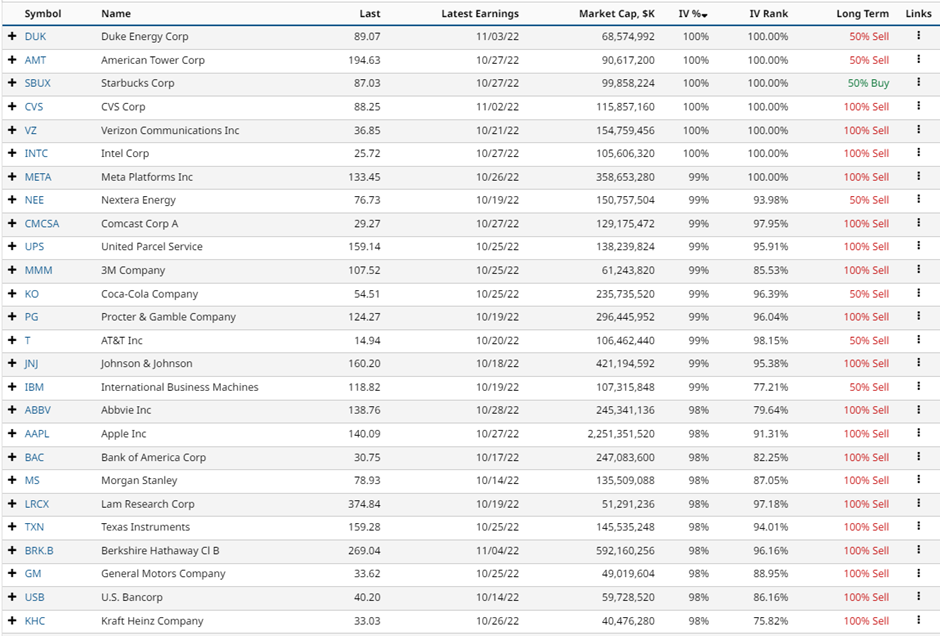Open links options for Apple Inc row
Image resolution: width=940 pixels, height=636 pixels.
point(918,434)
